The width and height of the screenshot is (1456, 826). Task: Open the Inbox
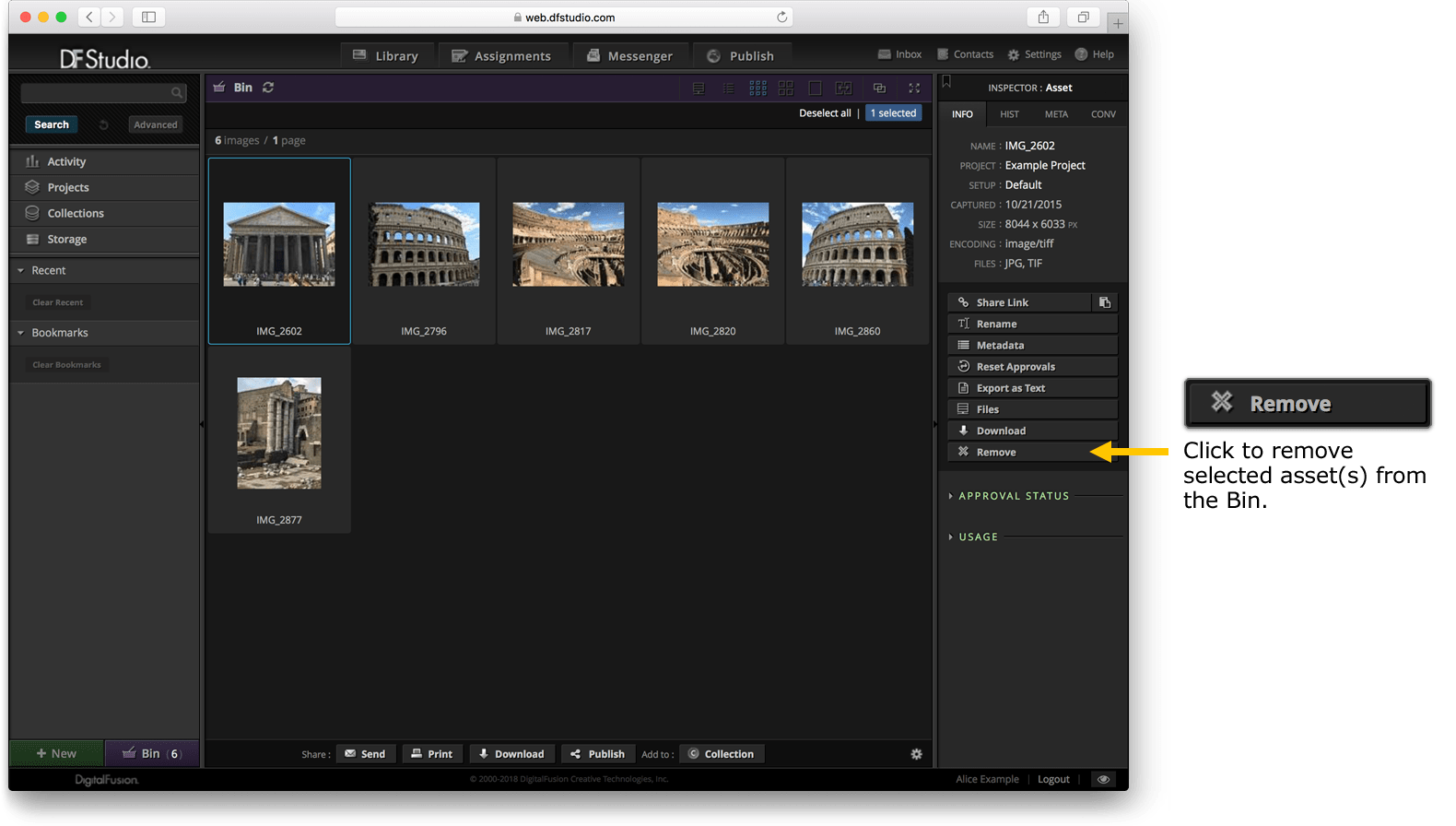[899, 54]
